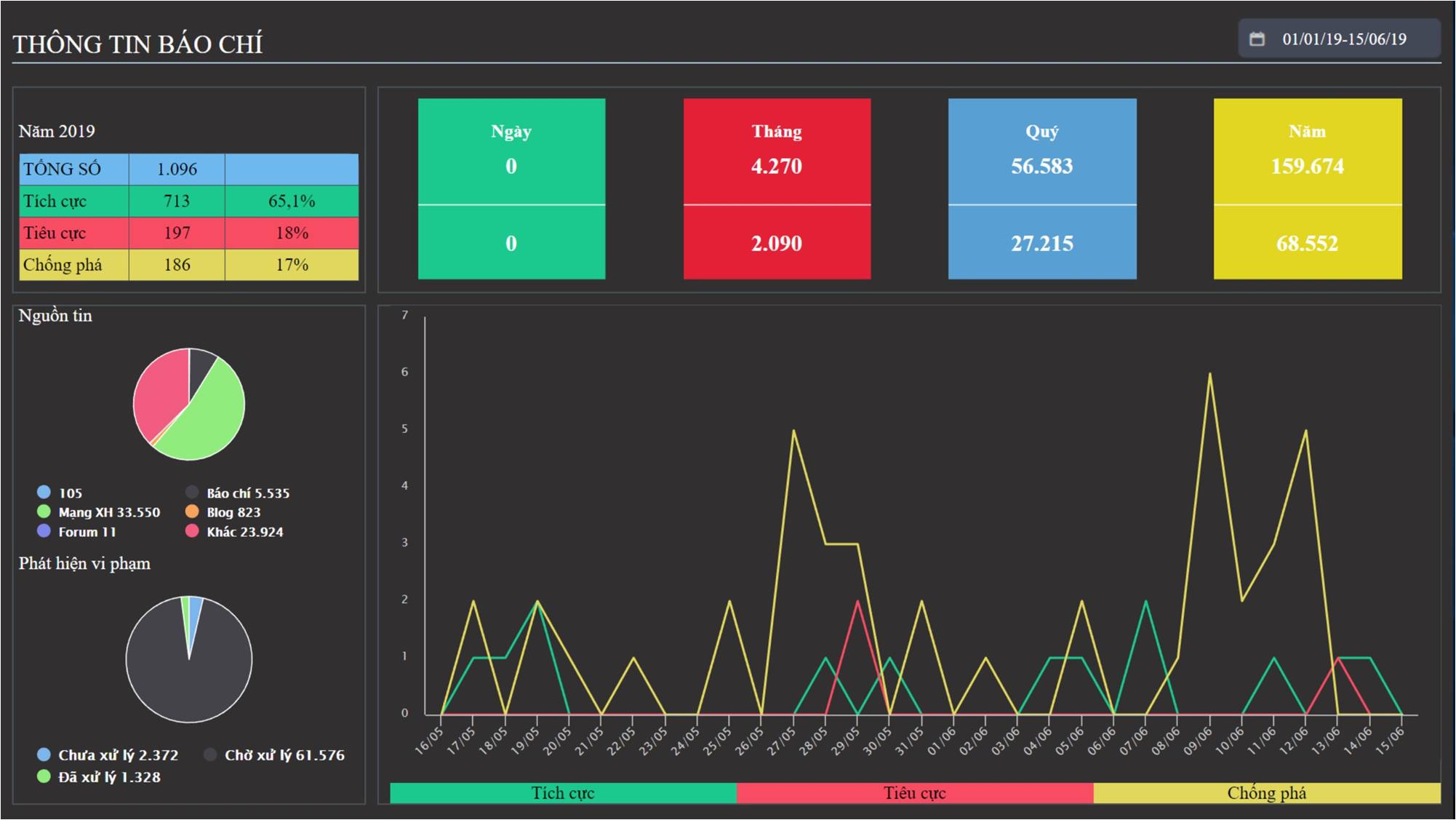Click the Đã xử lý 1.328 legend dot
The width and height of the screenshot is (1456, 820).
(44, 776)
